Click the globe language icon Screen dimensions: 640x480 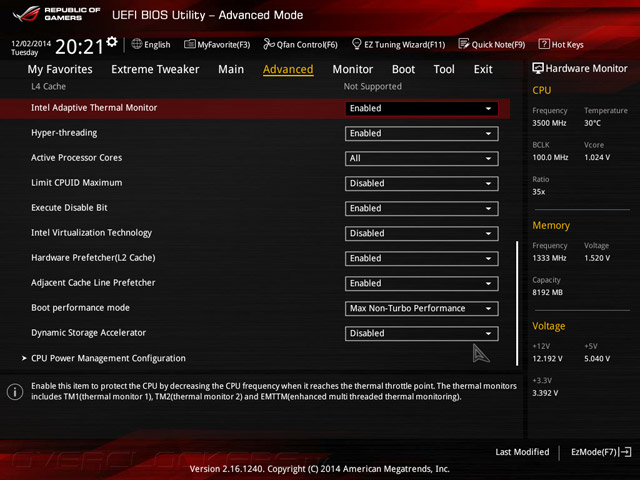pos(137,44)
